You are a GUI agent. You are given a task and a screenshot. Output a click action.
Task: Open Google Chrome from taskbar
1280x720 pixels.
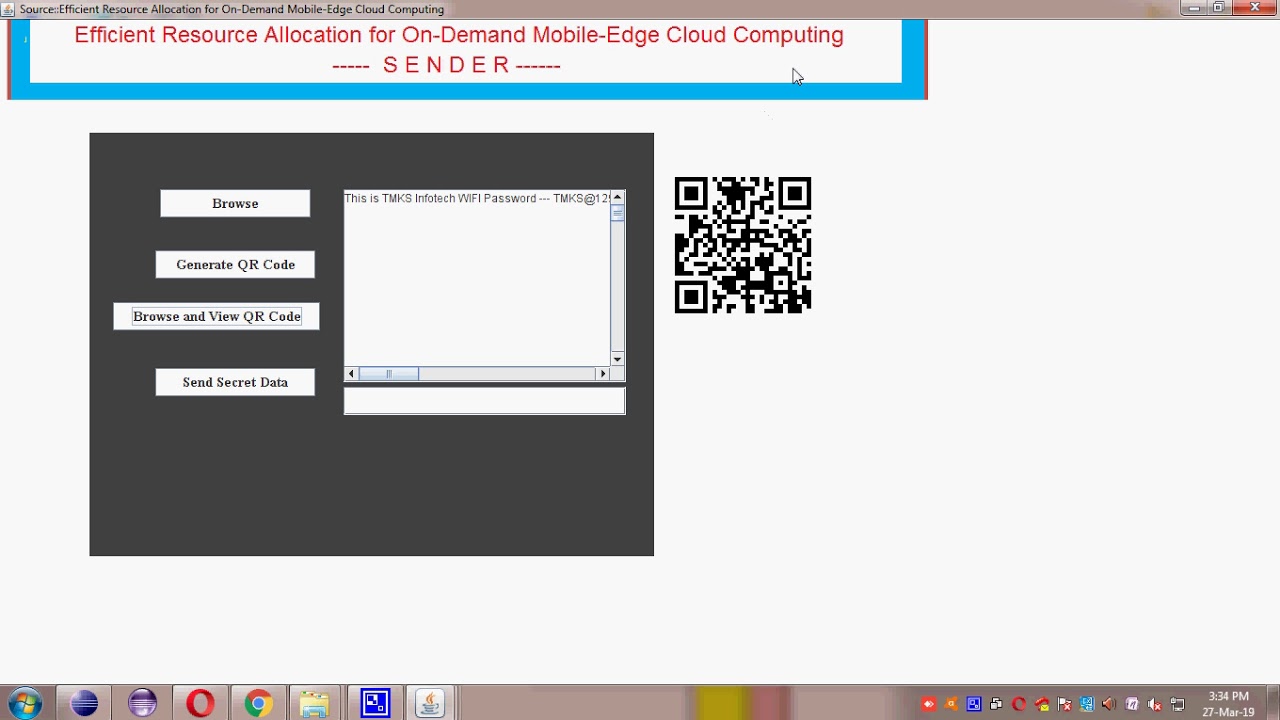tap(258, 704)
